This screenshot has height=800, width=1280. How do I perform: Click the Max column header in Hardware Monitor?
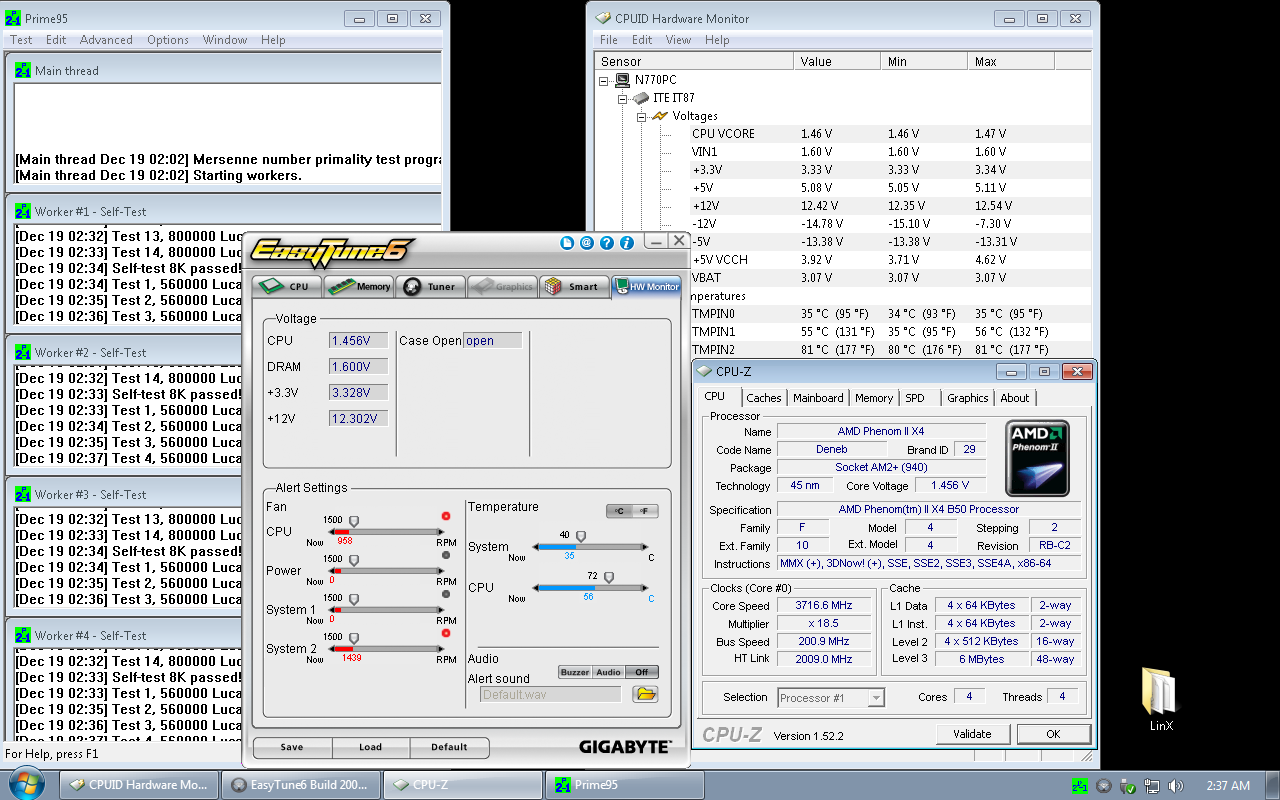(x=1011, y=61)
